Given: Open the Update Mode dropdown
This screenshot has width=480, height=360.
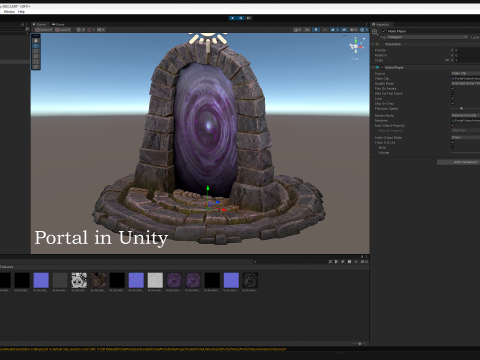Looking at the screenshot, I should pos(465,83).
